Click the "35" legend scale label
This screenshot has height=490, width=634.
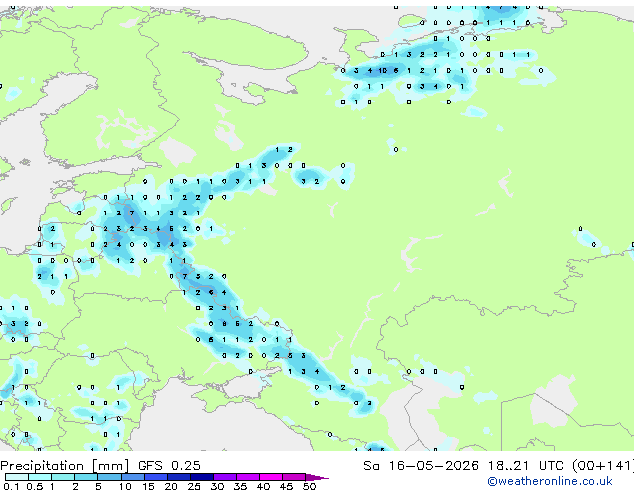[240, 486]
